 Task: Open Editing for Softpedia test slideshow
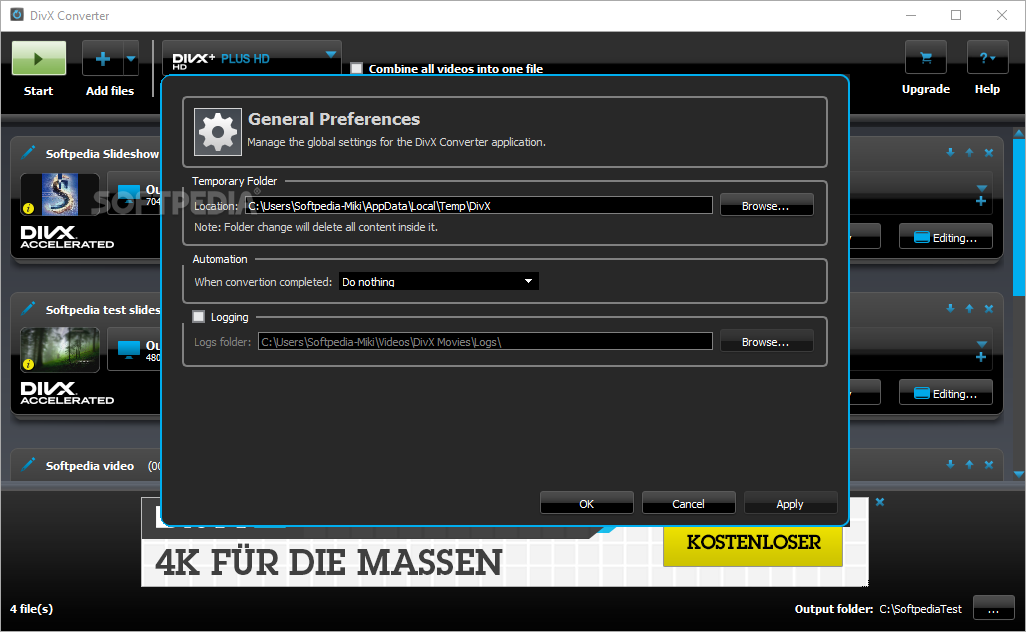tap(946, 393)
